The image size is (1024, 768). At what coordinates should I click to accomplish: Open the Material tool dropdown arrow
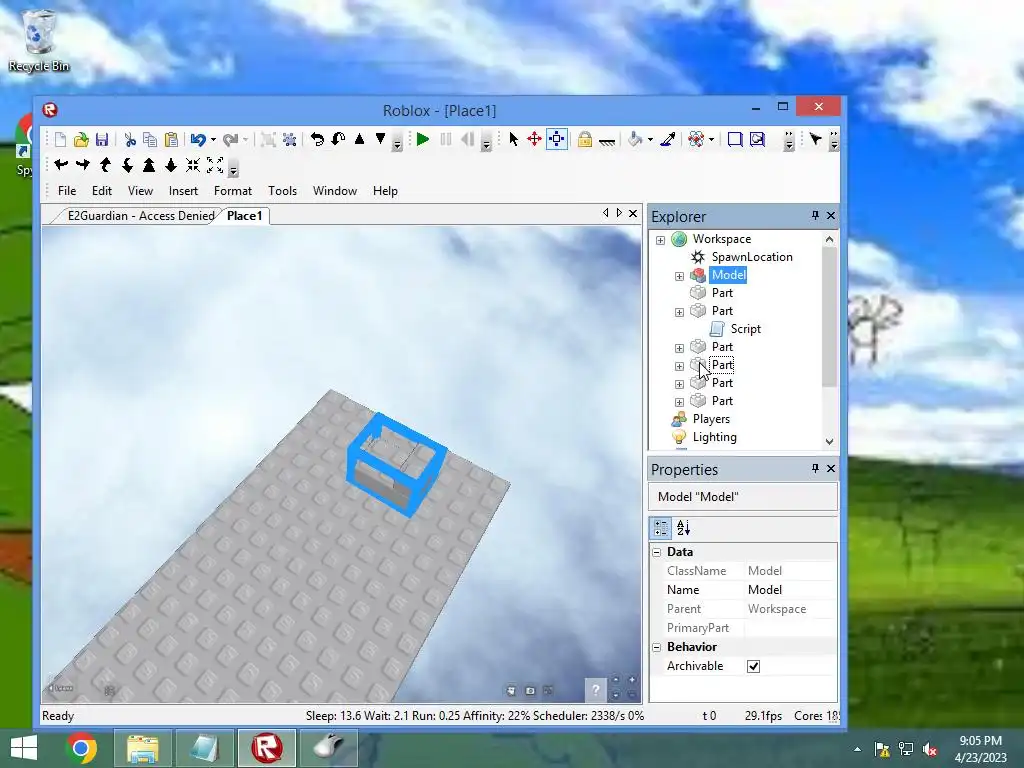[x=712, y=140]
